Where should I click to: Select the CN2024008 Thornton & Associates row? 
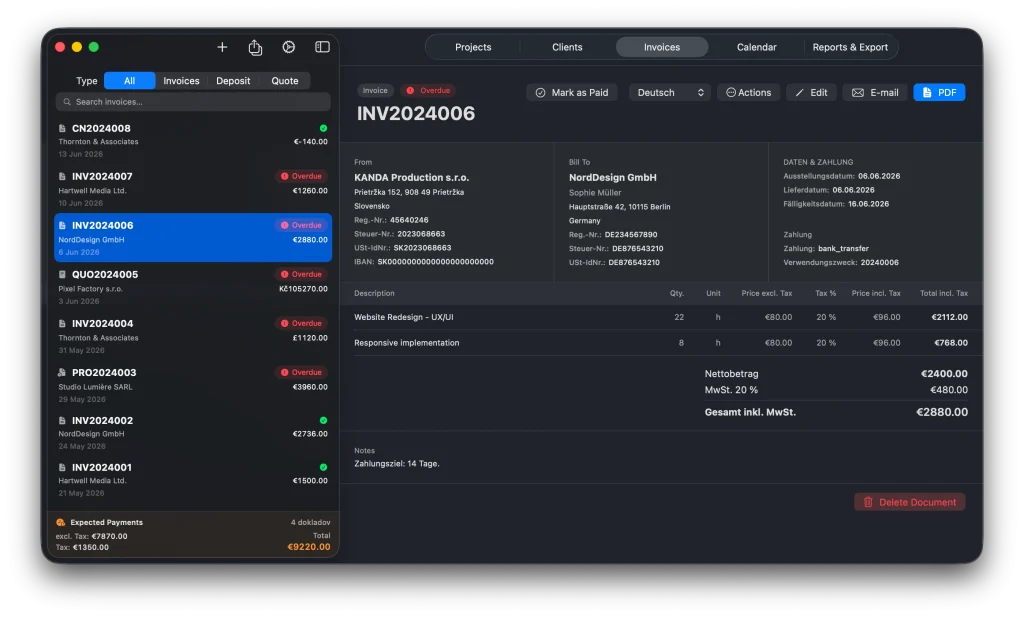pyautogui.click(x=193, y=140)
